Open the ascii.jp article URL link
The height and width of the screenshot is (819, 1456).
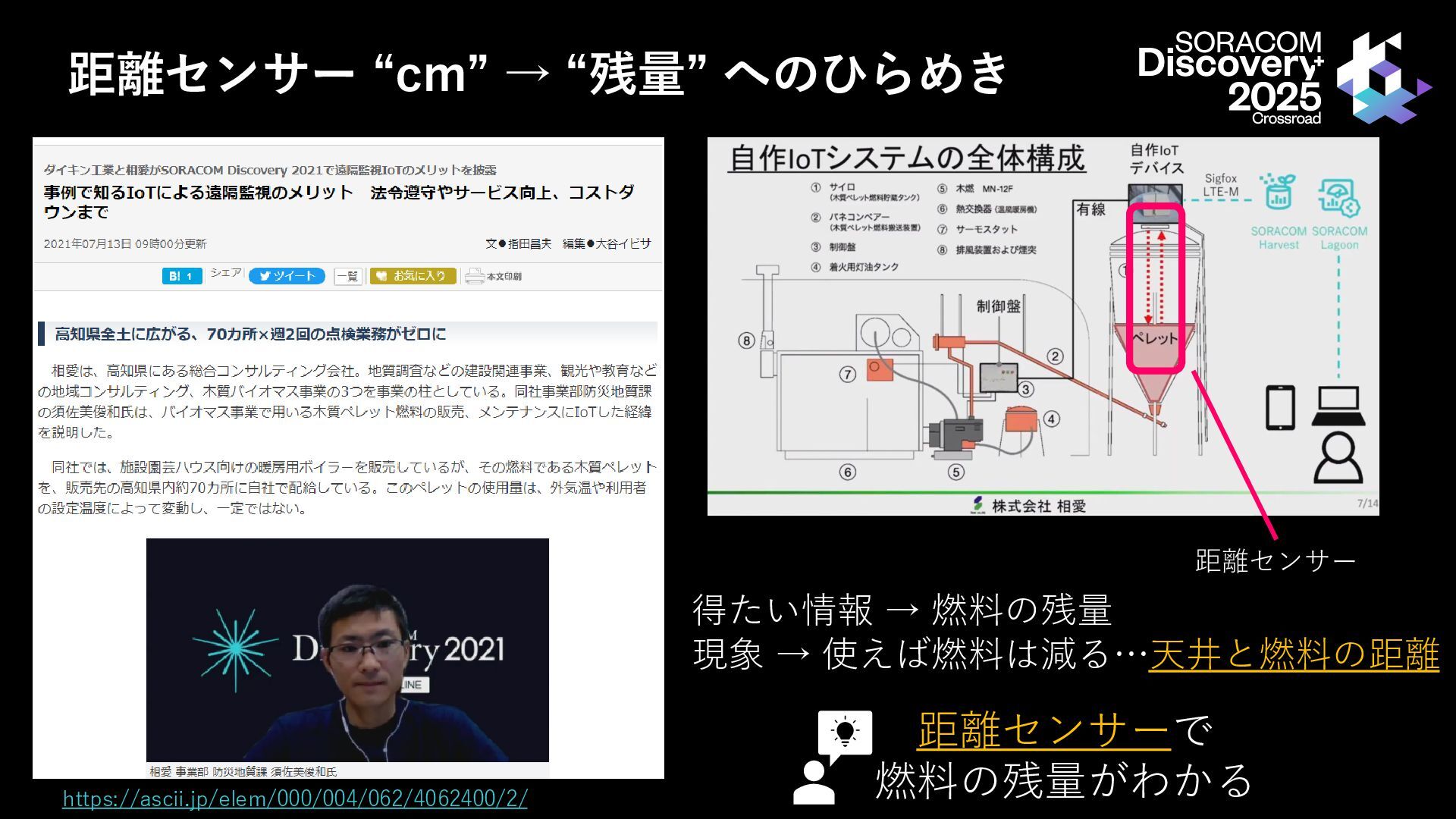[x=295, y=799]
